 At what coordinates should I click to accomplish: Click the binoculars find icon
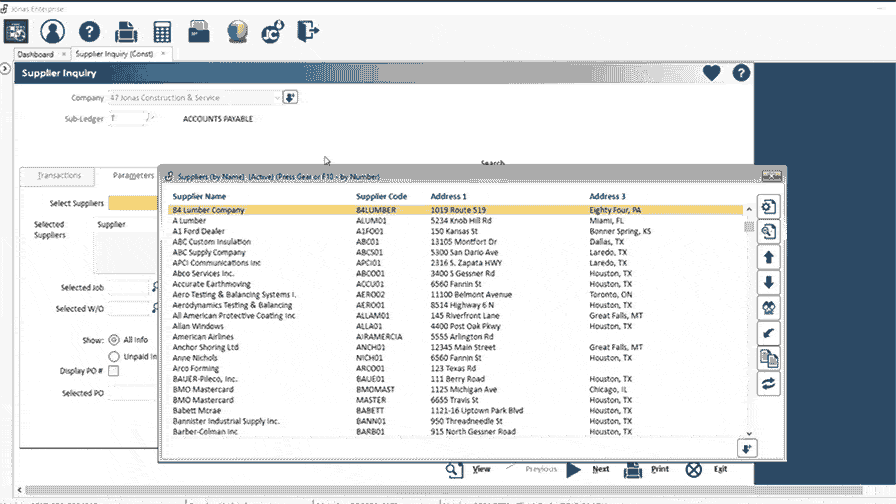pos(769,308)
